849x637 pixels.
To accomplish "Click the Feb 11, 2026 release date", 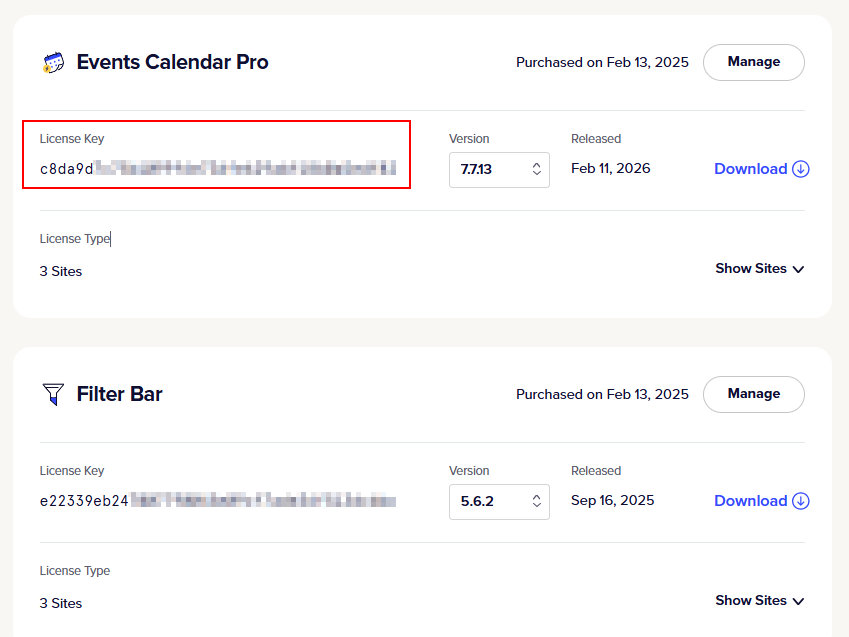I will (610, 168).
